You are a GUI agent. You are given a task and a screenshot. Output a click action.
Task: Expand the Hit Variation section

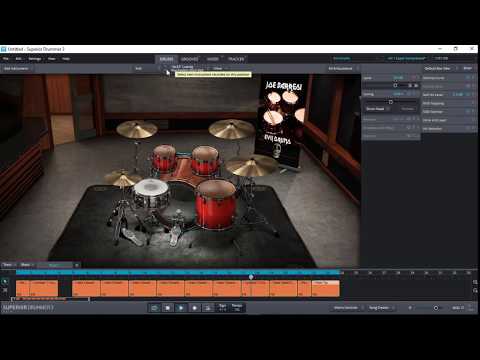[449, 129]
